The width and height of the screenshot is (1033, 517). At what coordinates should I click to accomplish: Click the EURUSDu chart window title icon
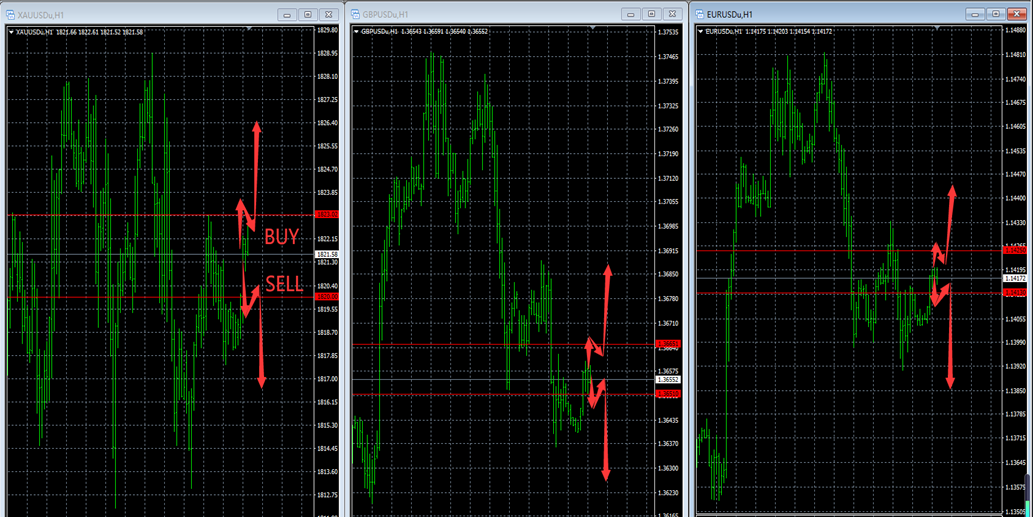point(702,14)
